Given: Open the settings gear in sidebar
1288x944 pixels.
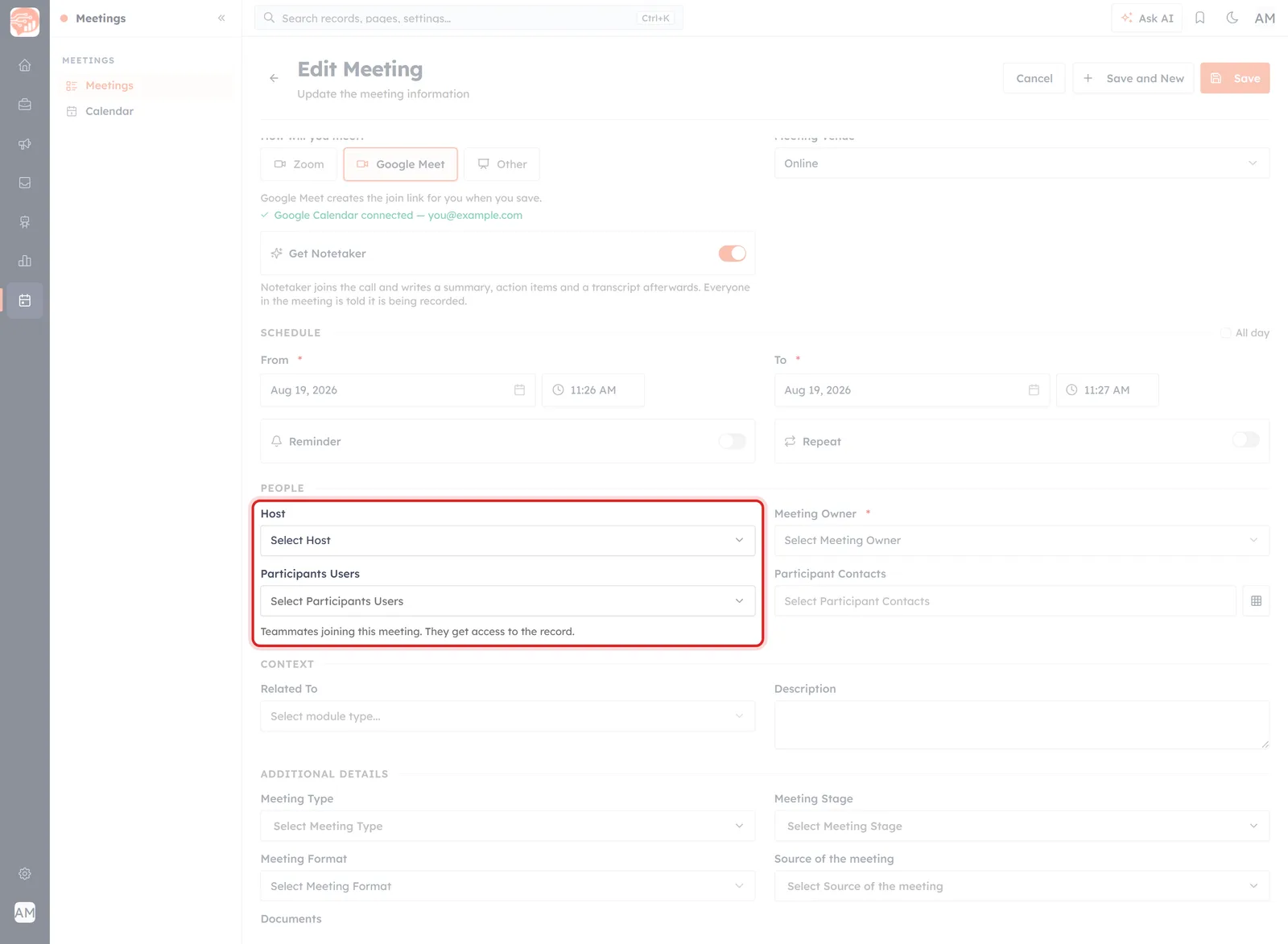Looking at the screenshot, I should click(25, 873).
